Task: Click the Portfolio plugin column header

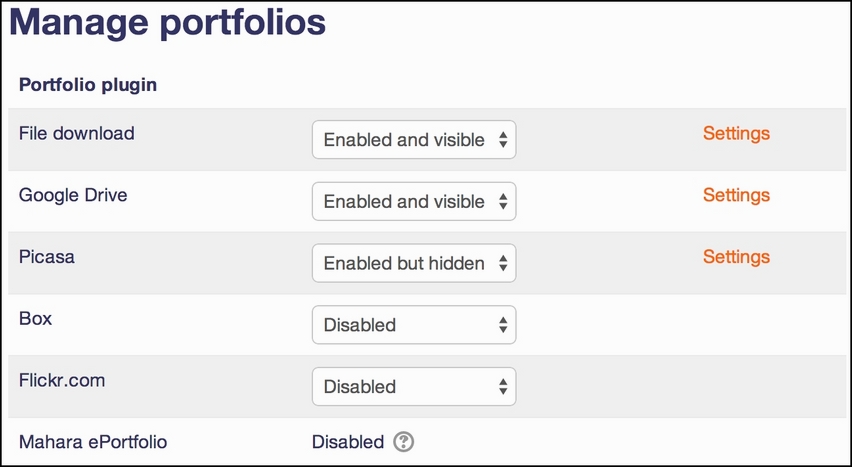Action: pyautogui.click(x=88, y=85)
